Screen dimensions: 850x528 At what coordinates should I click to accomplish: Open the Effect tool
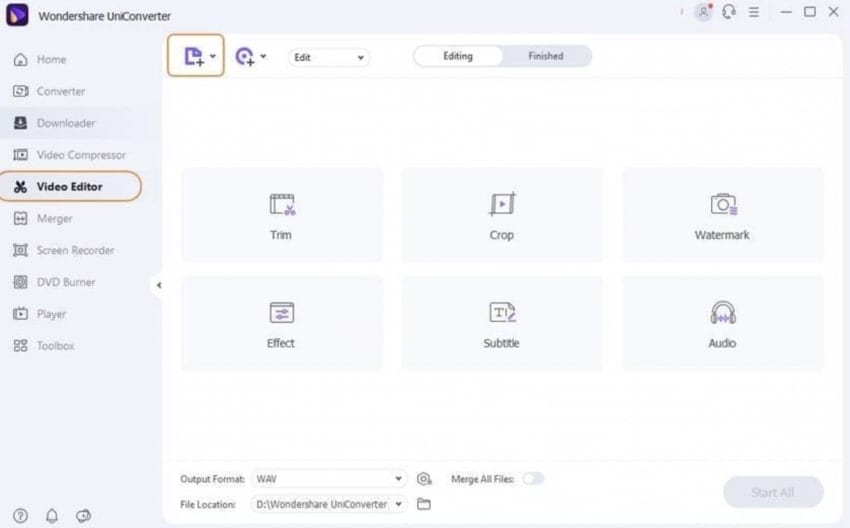pyautogui.click(x=282, y=324)
